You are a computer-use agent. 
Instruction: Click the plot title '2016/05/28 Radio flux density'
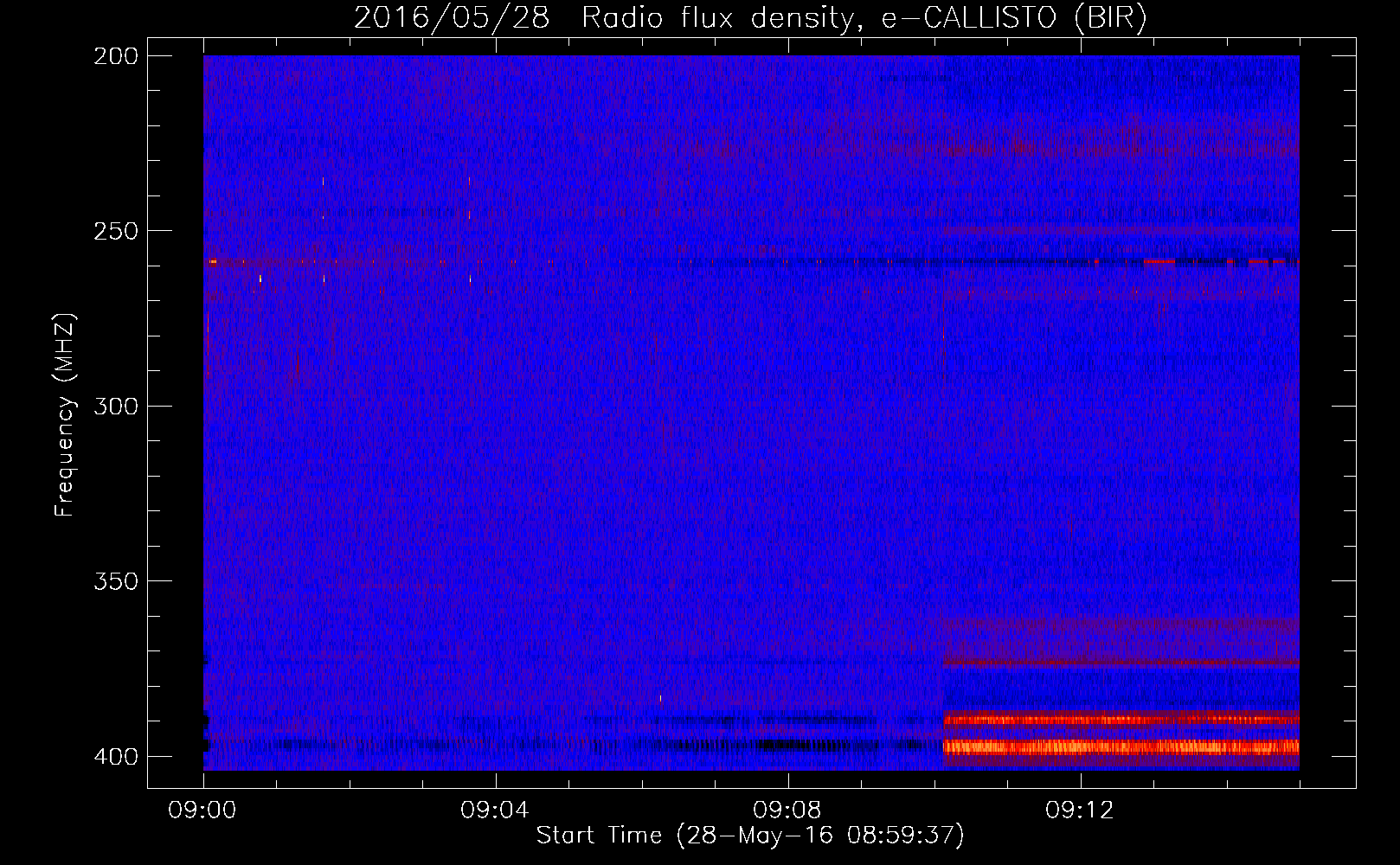click(x=603, y=18)
